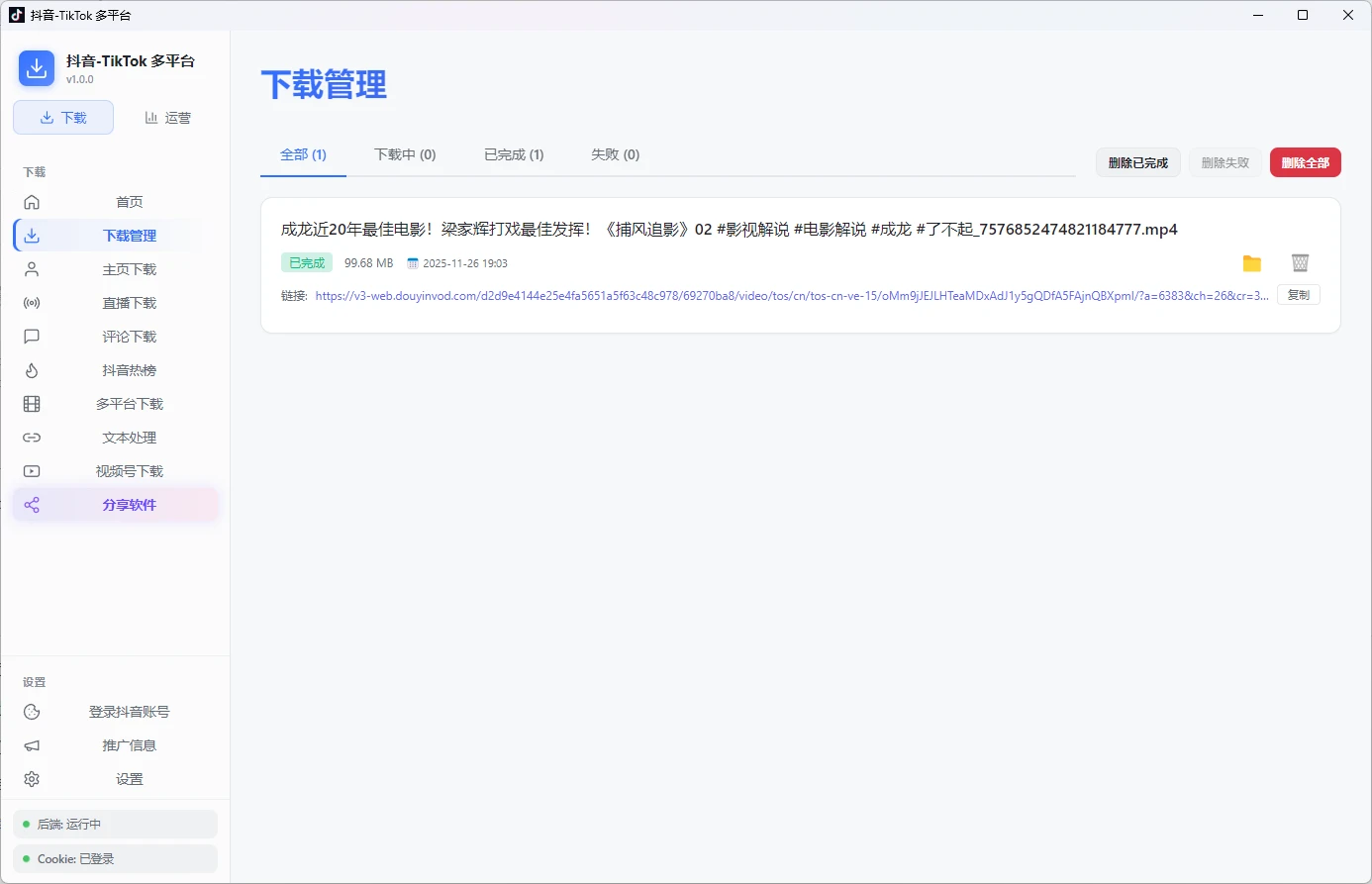This screenshot has width=1372, height=884.
Task: Switch to the 下载 mode tab
Action: (63, 117)
